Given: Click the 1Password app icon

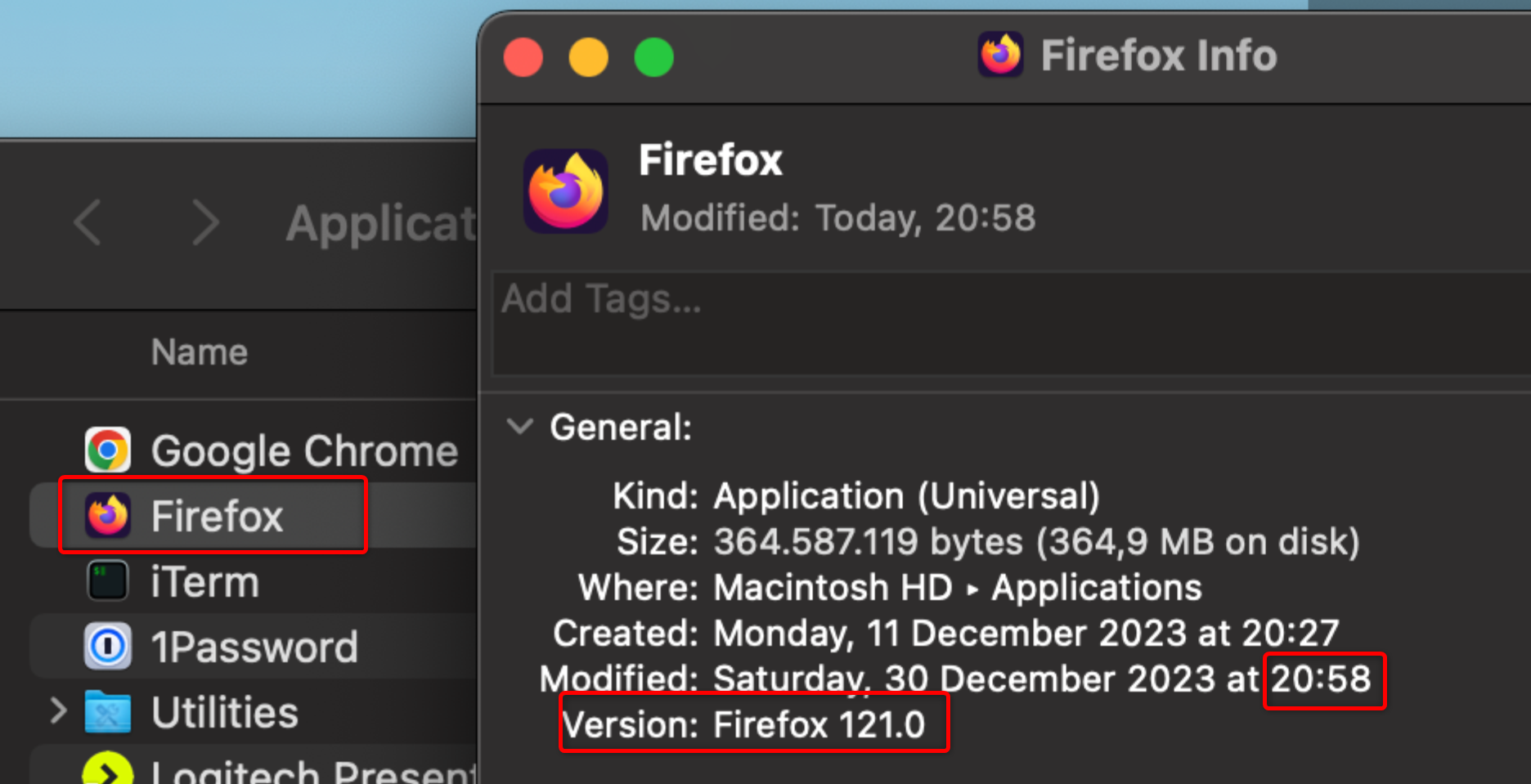Looking at the screenshot, I should click(x=107, y=646).
